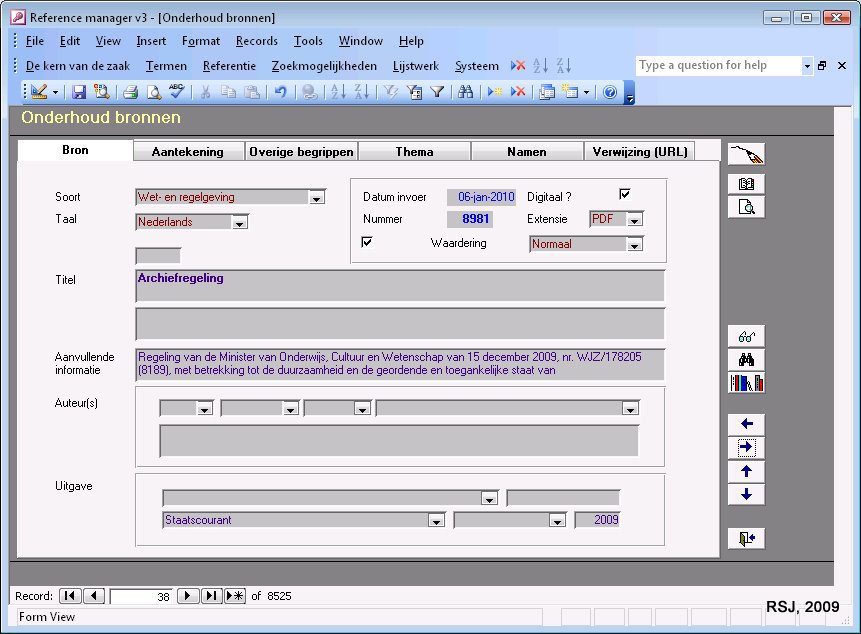Image resolution: width=861 pixels, height=634 pixels.
Task: Run the spelling check tool
Action: point(177,92)
